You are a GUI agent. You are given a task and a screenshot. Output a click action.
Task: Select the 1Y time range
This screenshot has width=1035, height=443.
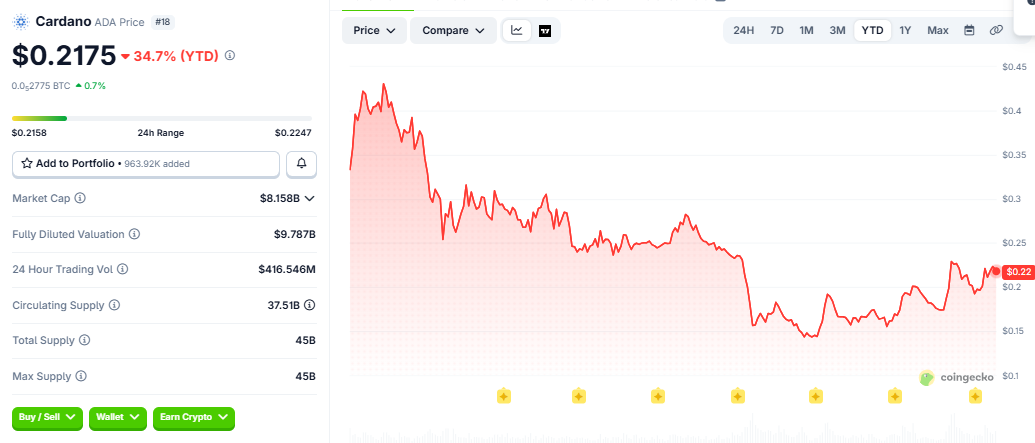905,30
